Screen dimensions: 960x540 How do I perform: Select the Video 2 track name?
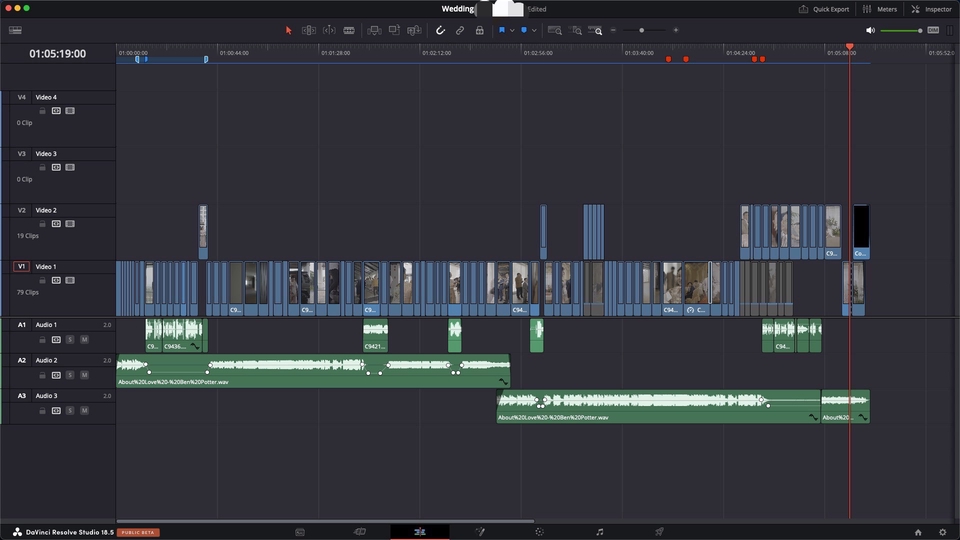coord(46,210)
